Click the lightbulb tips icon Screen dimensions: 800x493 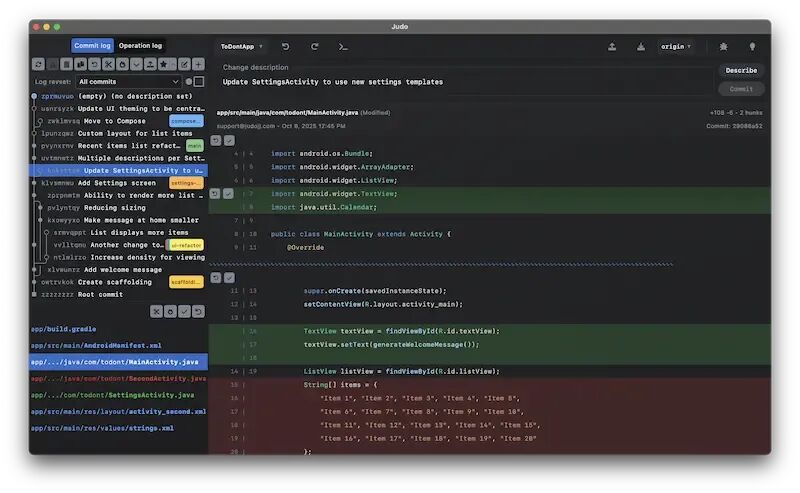(x=752, y=46)
